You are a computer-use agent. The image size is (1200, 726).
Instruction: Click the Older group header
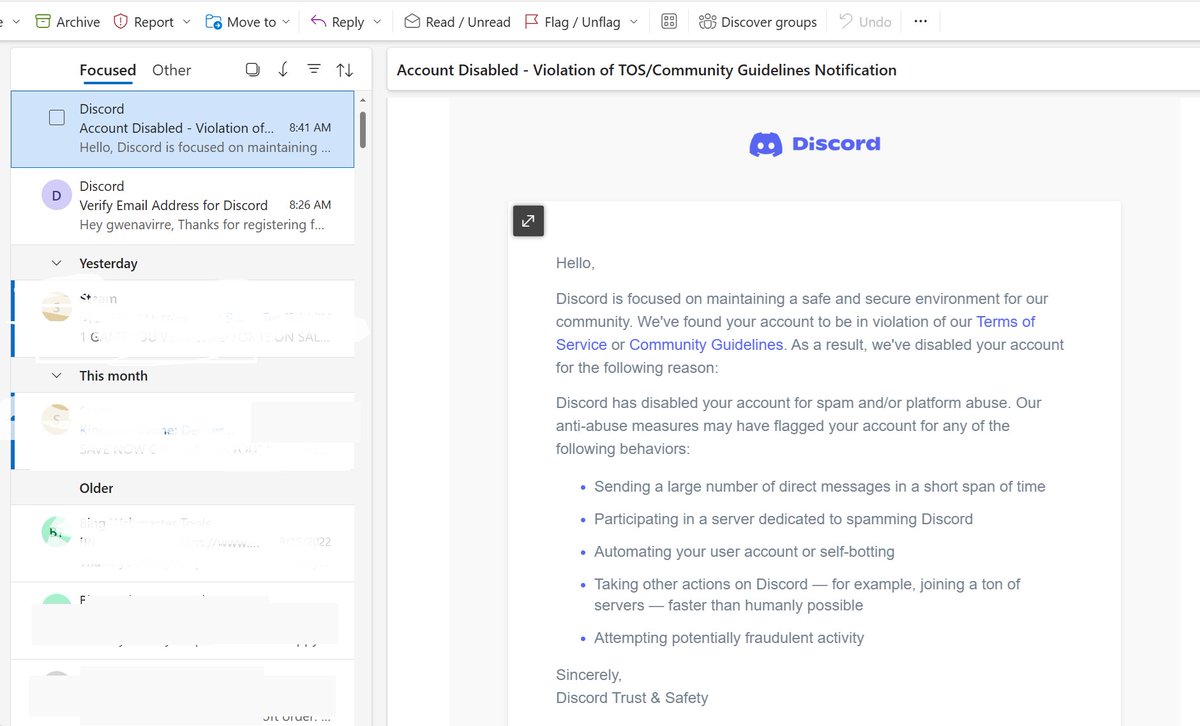point(182,488)
